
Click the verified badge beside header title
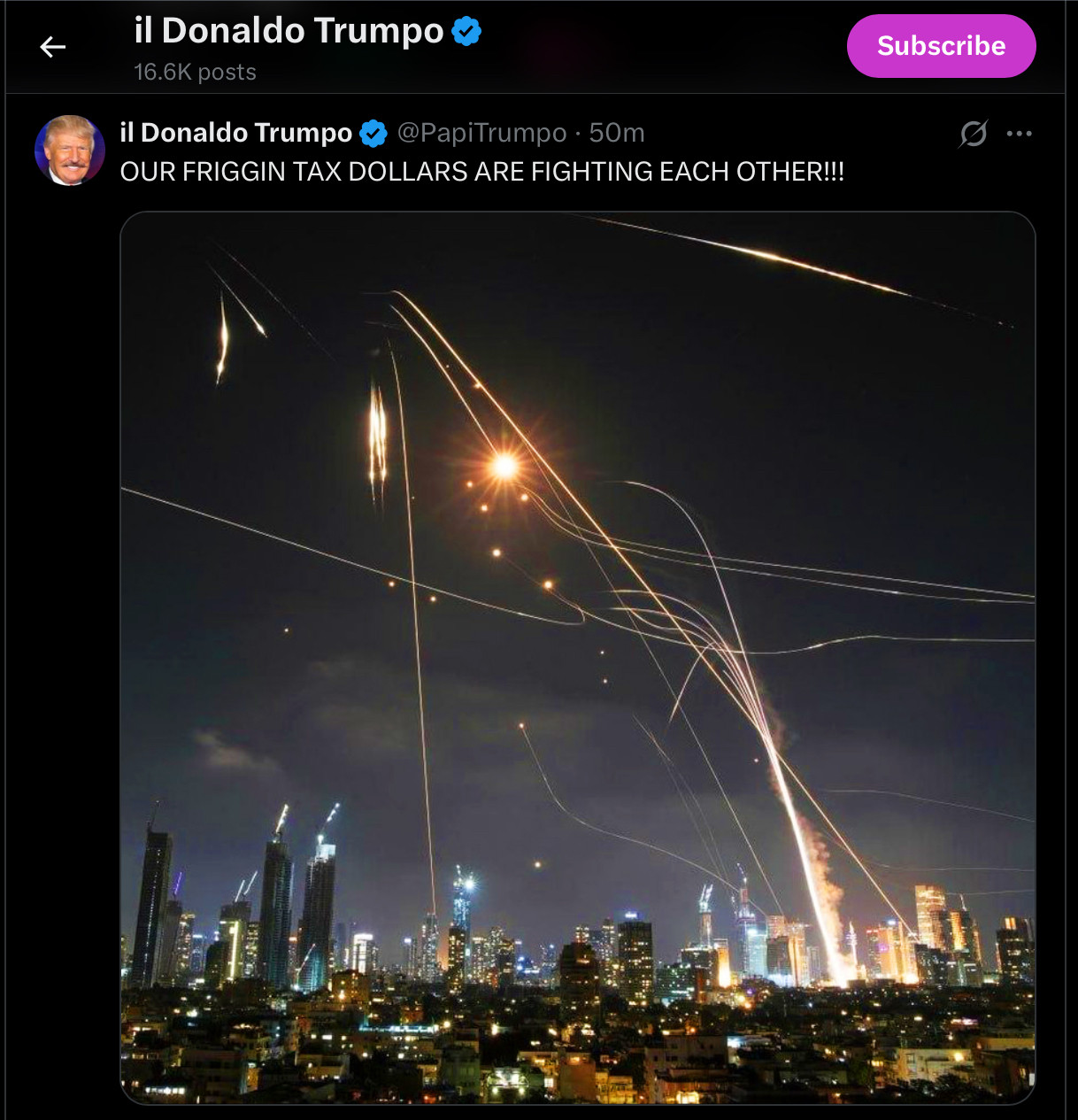click(x=466, y=32)
